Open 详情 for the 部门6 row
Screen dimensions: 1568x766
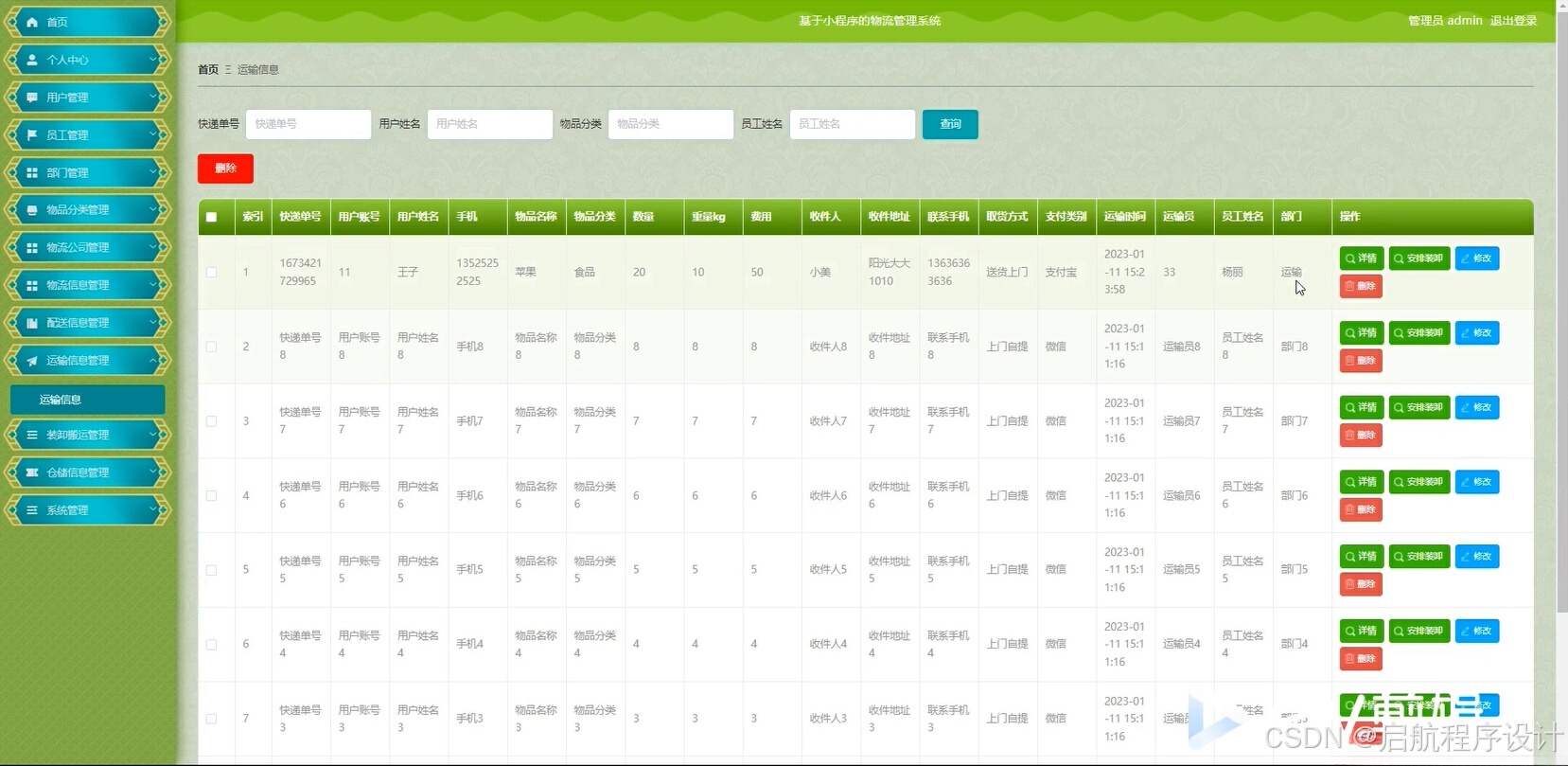(1362, 482)
